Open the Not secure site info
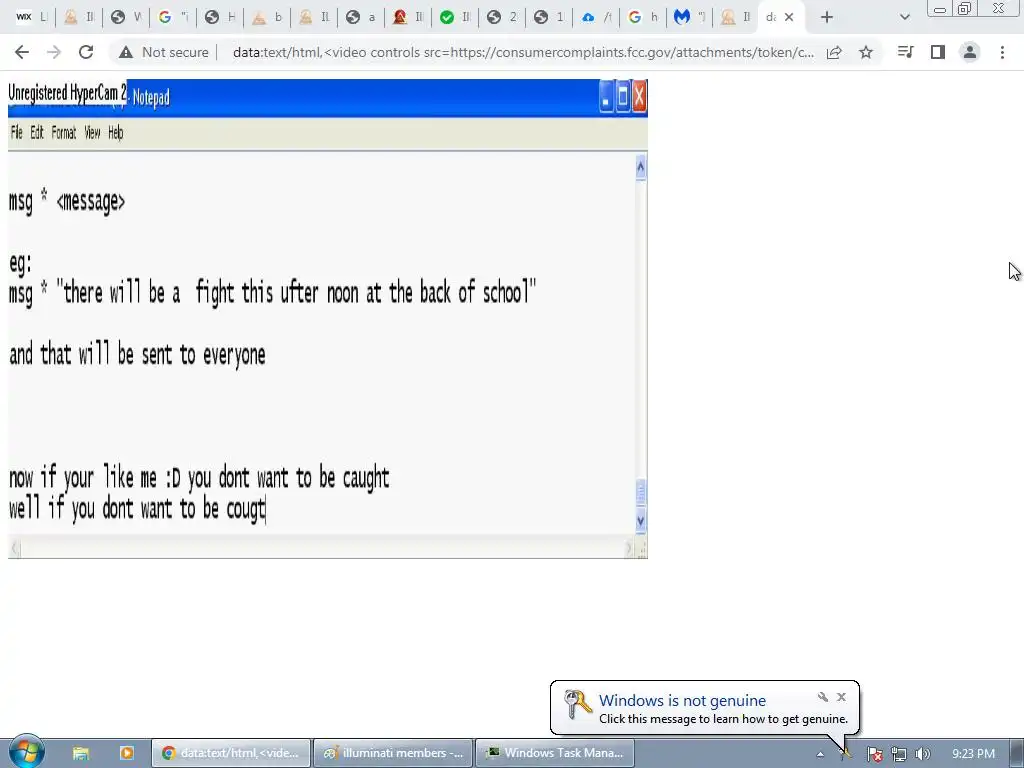This screenshot has height=768, width=1024. pyautogui.click(x=163, y=52)
